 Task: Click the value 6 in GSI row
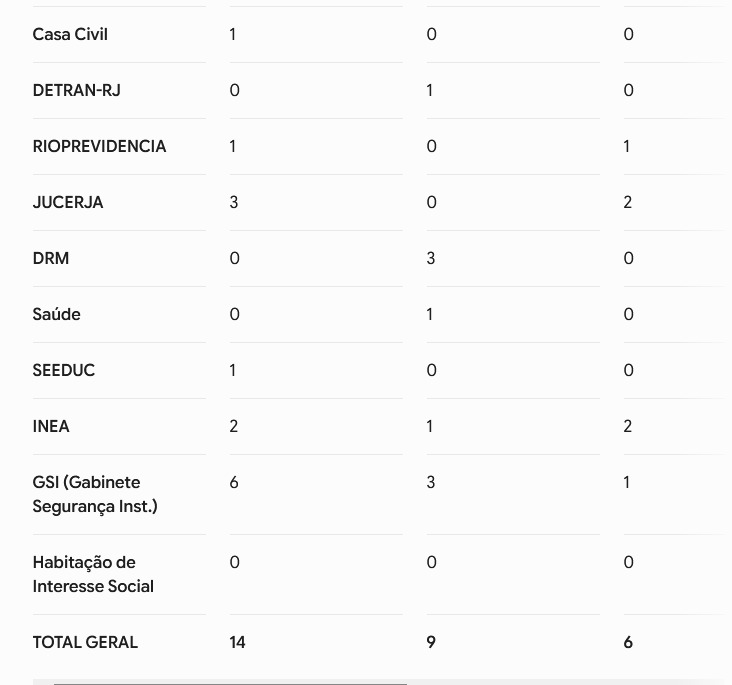click(234, 482)
